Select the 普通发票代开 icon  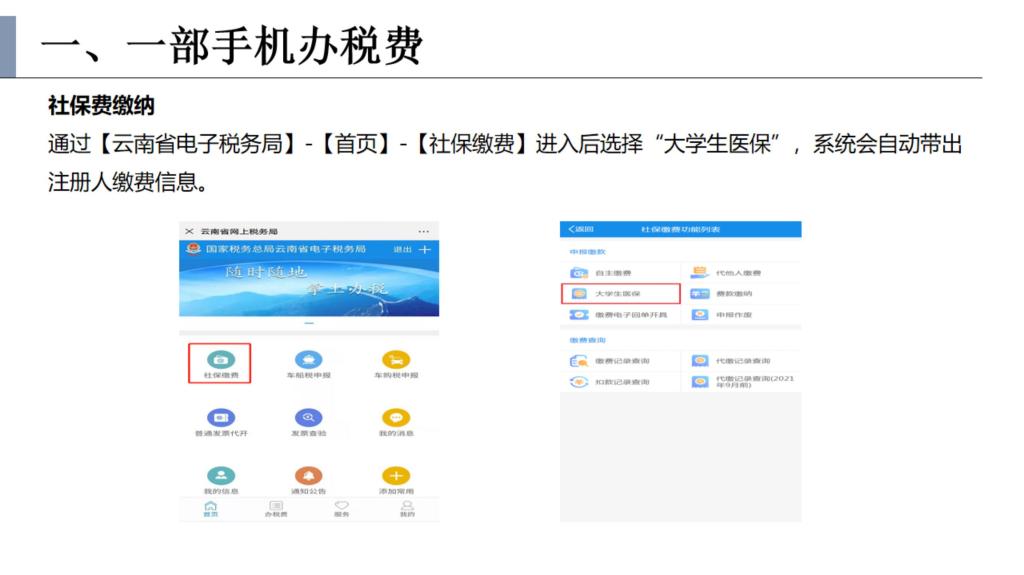220,417
